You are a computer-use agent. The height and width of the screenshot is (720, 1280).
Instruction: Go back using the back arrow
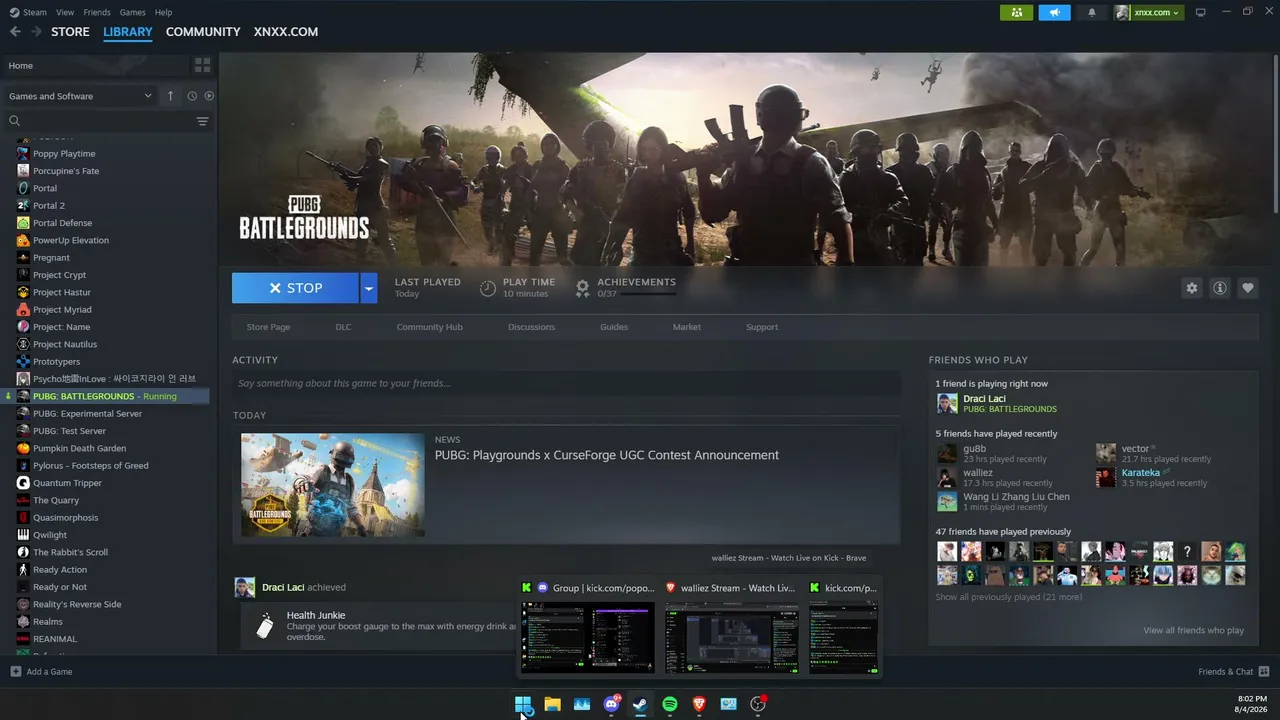coord(15,32)
